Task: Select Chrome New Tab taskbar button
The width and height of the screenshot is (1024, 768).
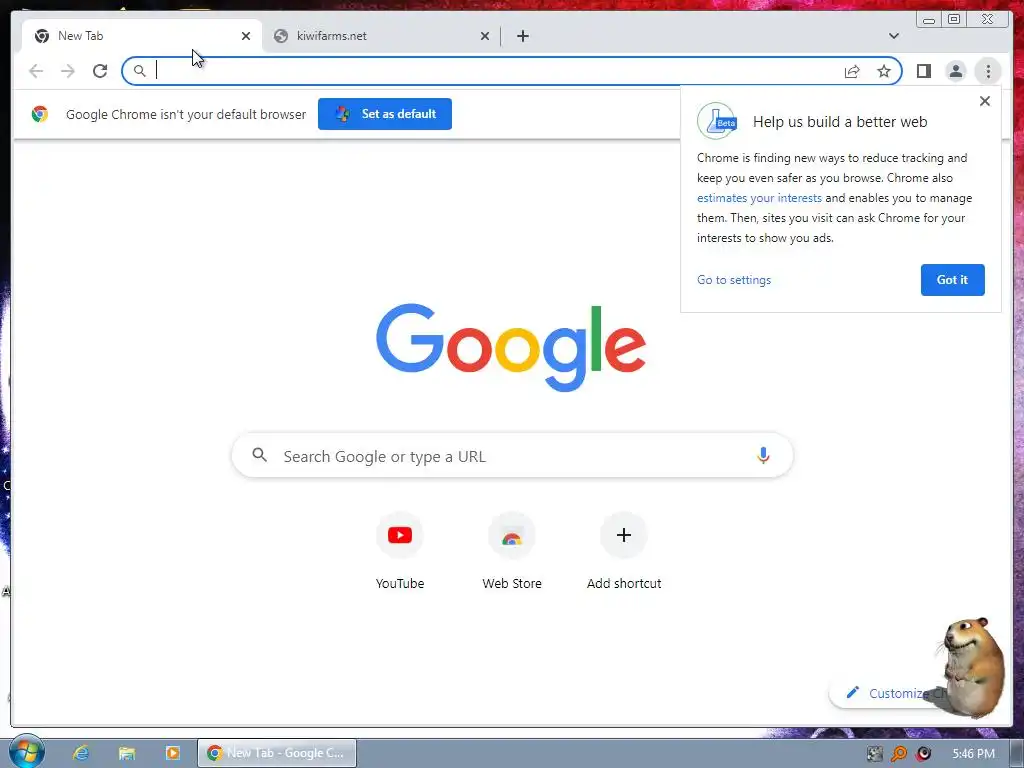Action: pos(277,753)
